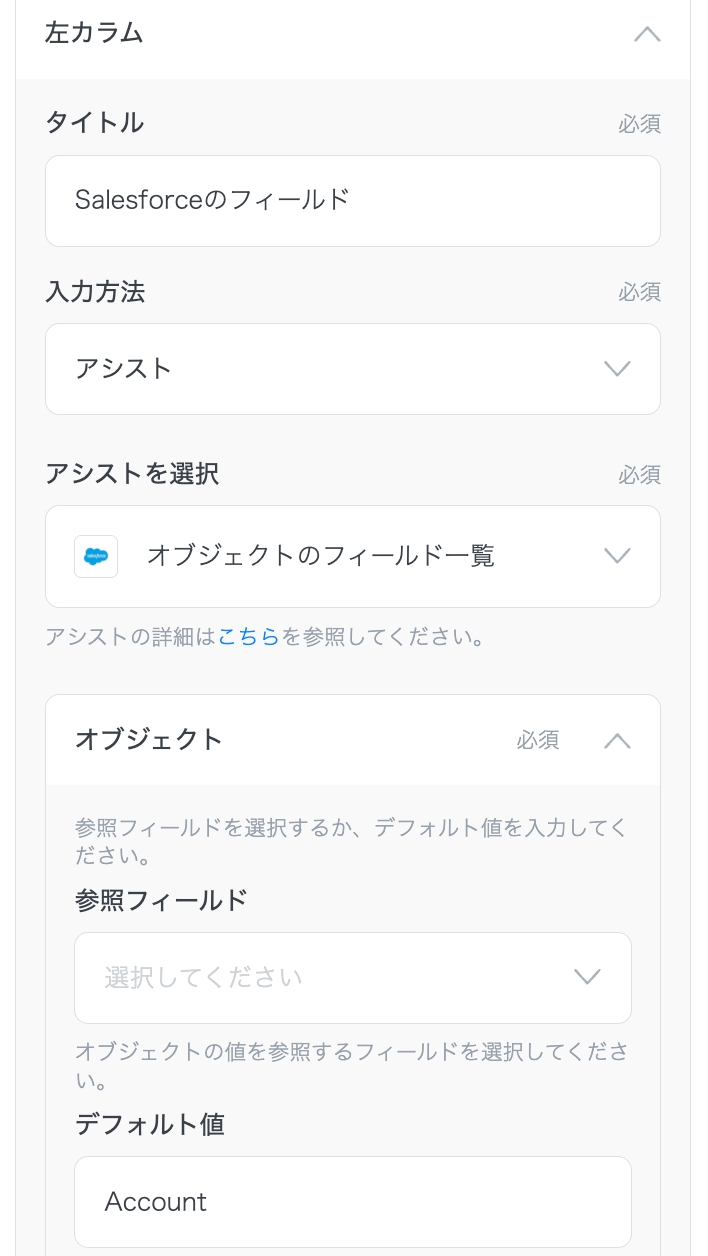Collapse the オブジェクト panel chevron
Screen dimensions: 708x1256
coord(617,741)
